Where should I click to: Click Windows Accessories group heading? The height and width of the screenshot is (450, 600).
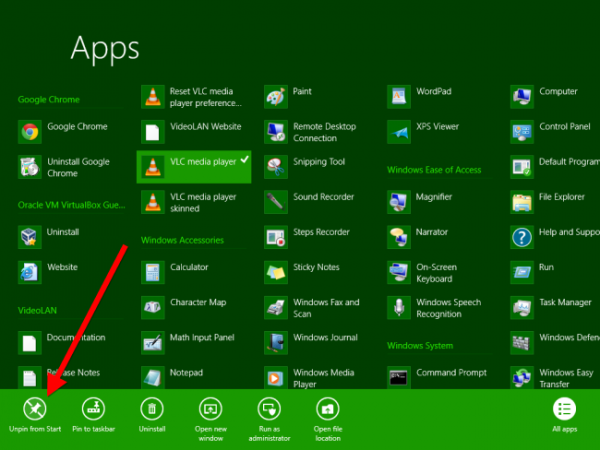tap(182, 240)
